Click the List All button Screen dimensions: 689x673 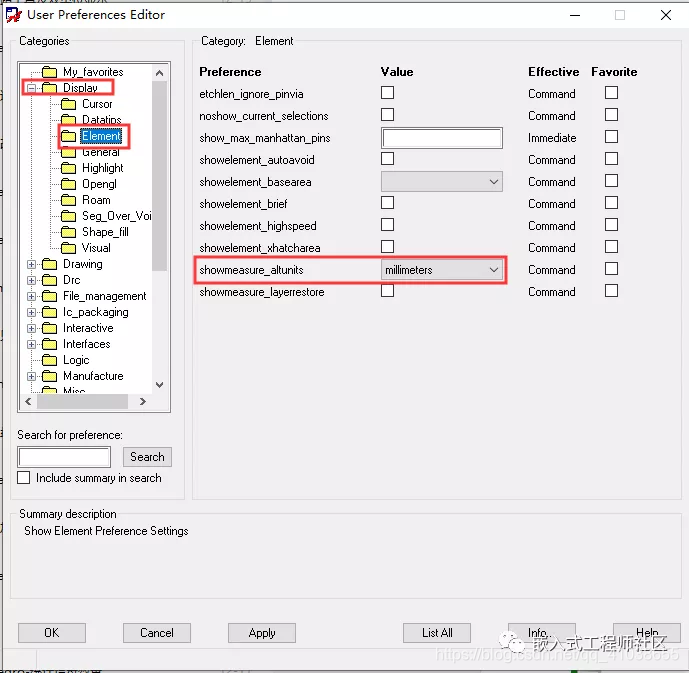(437, 633)
